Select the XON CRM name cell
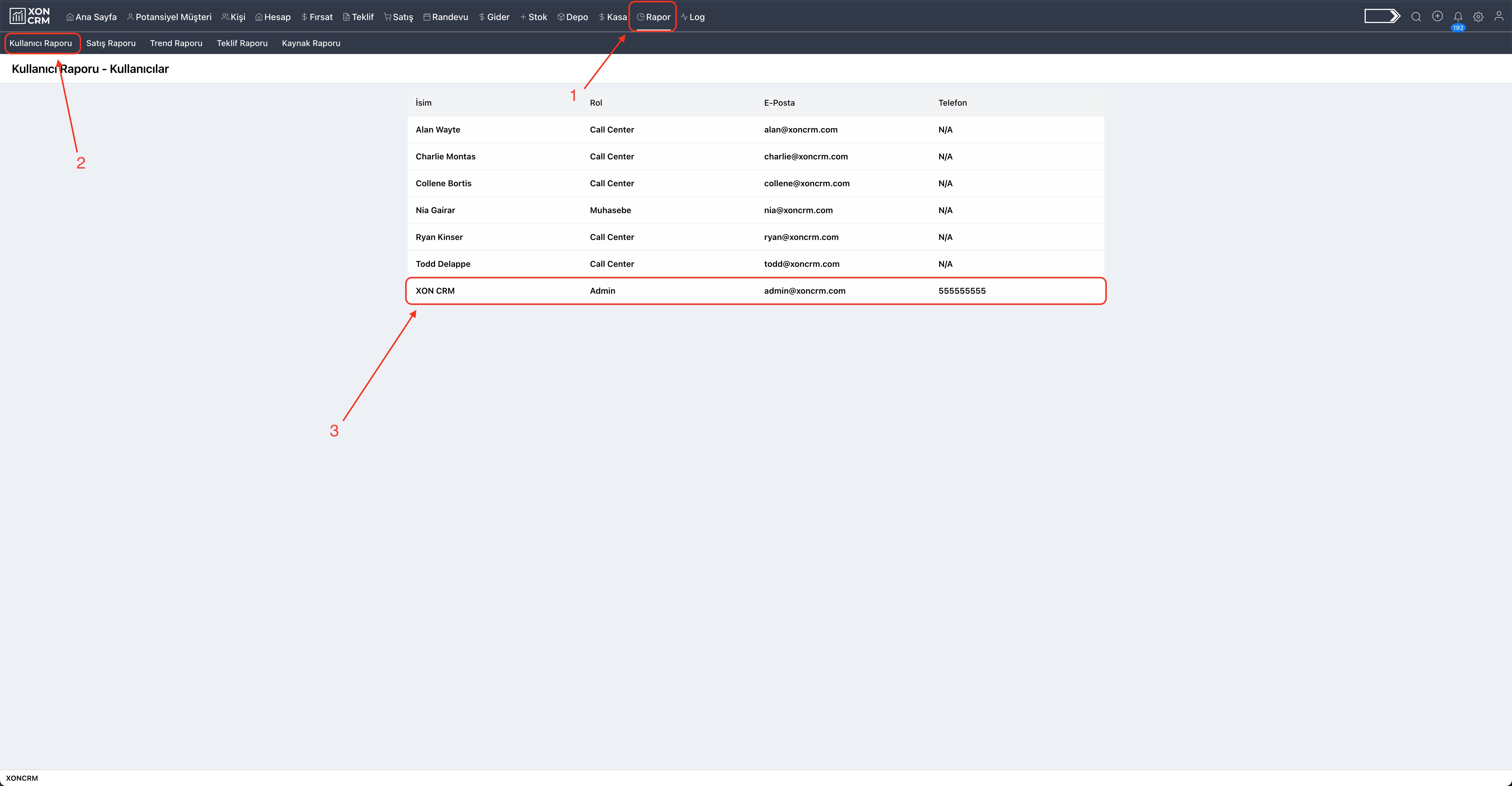Viewport: 1512px width, 786px height. pyautogui.click(x=435, y=291)
